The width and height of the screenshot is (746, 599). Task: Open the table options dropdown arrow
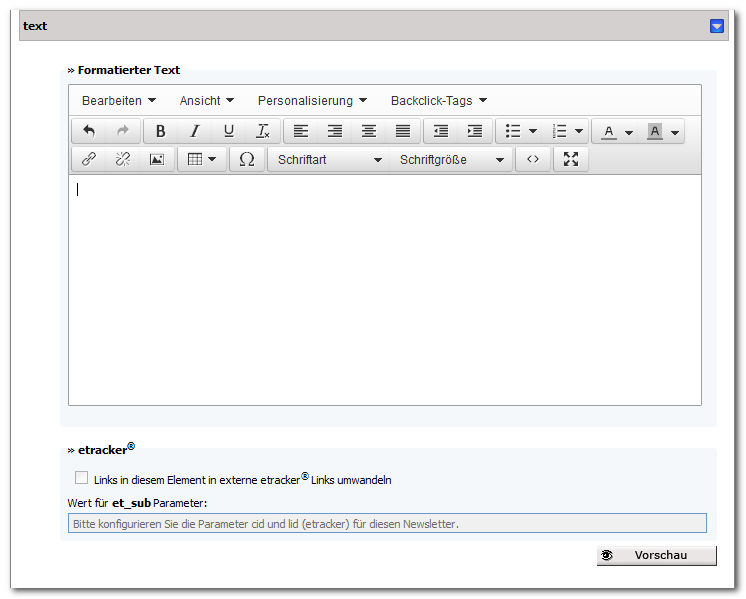pos(213,159)
